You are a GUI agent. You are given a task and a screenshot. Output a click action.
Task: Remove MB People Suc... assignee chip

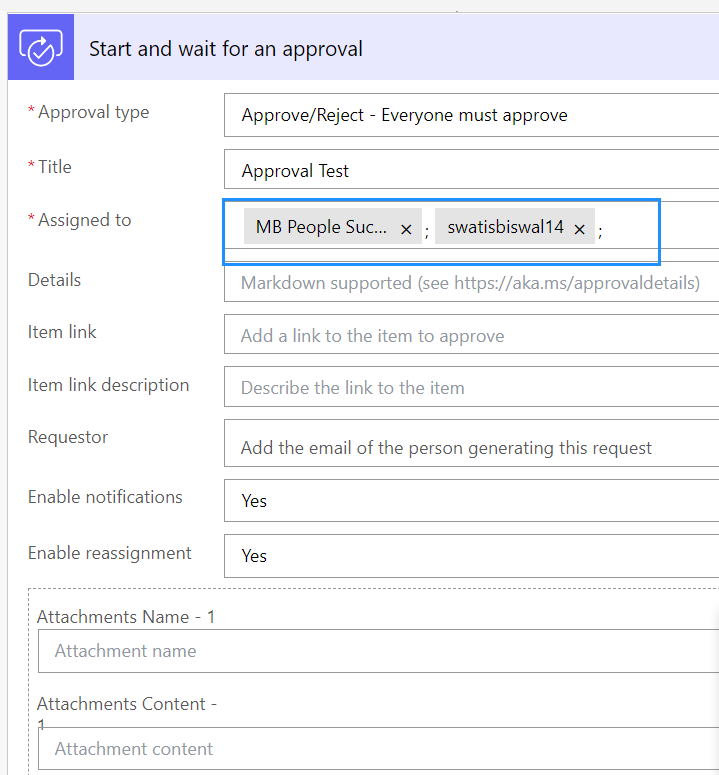point(406,229)
